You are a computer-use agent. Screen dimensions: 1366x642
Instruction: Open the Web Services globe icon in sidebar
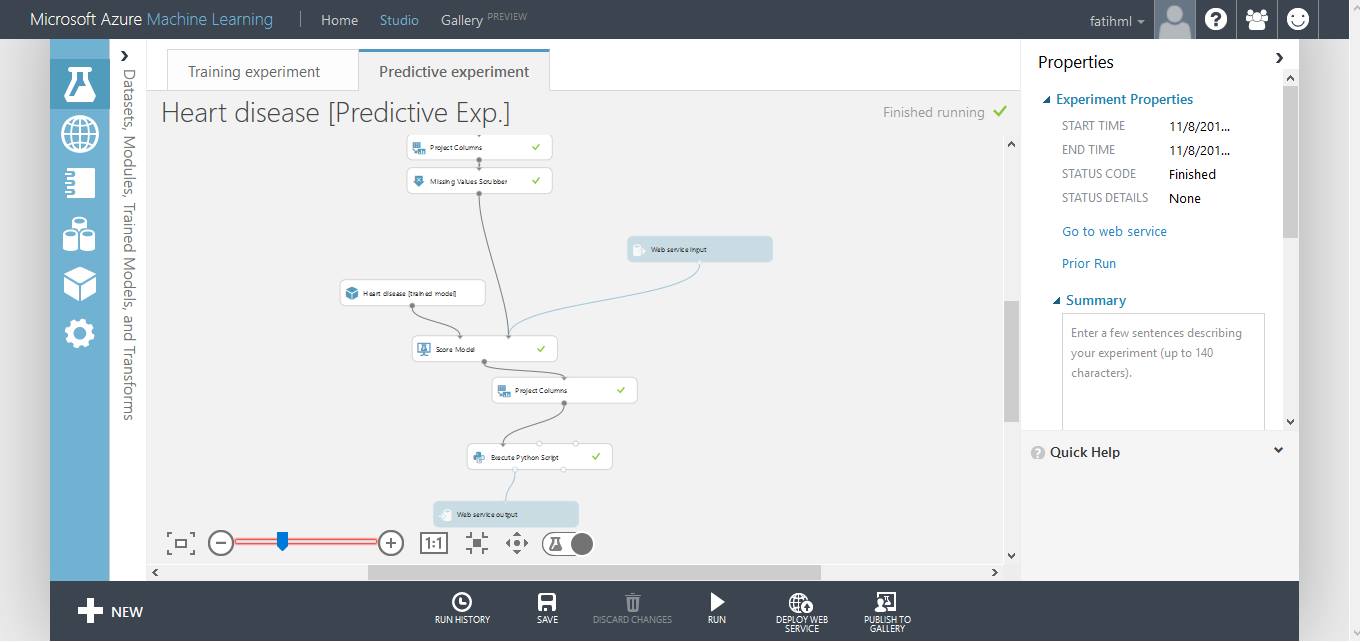tap(79, 133)
